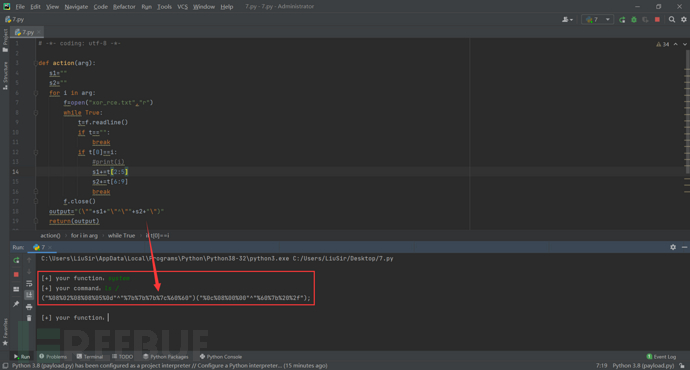Click the tool windows quick access icon

pos(5,366)
